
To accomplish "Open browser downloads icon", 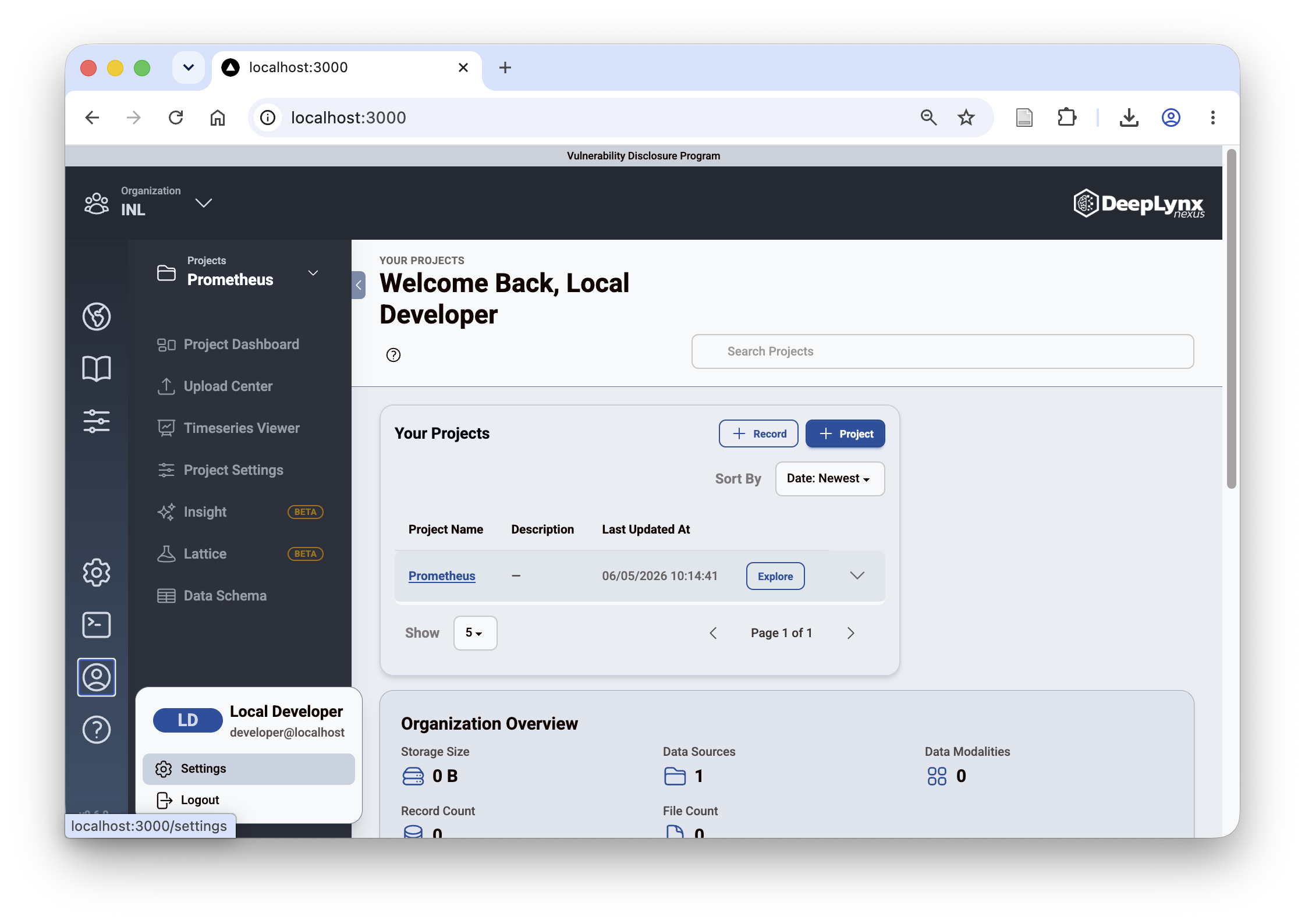I will 1129,118.
